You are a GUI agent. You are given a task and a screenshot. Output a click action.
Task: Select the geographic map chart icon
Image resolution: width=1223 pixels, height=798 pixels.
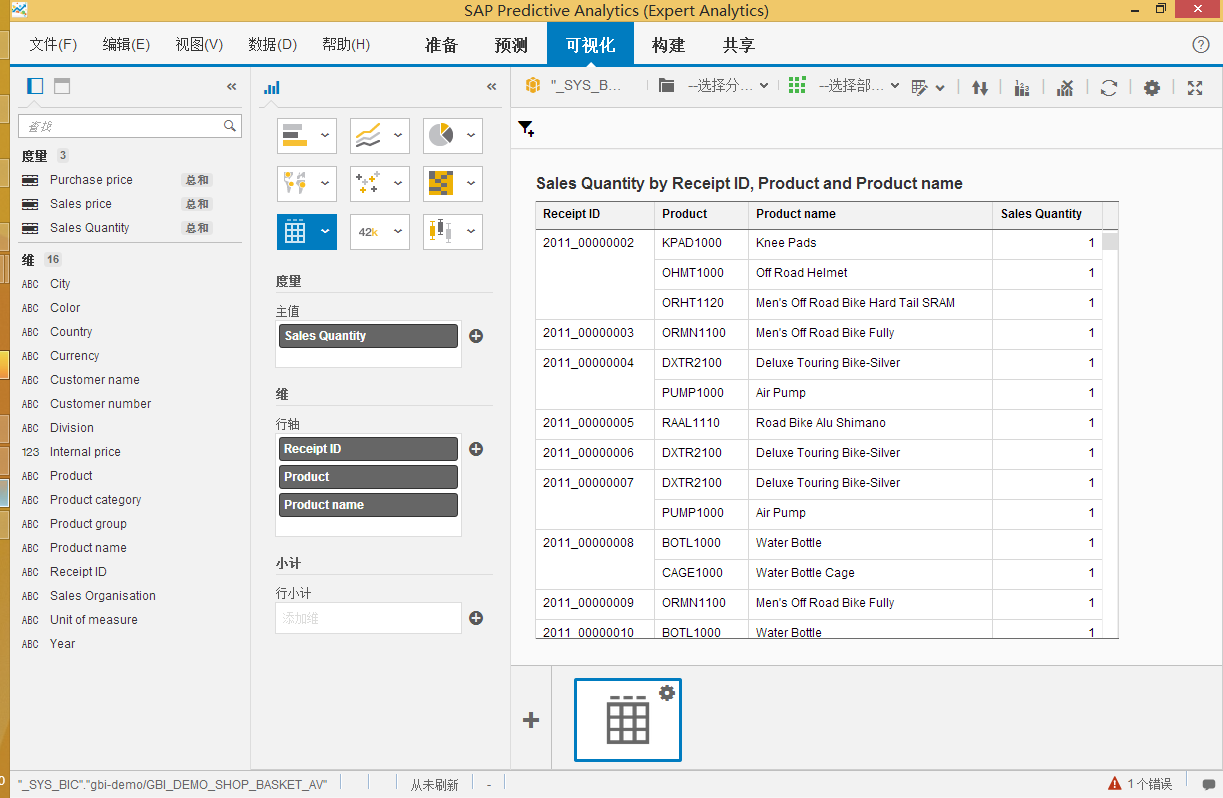pyautogui.click(x=295, y=184)
